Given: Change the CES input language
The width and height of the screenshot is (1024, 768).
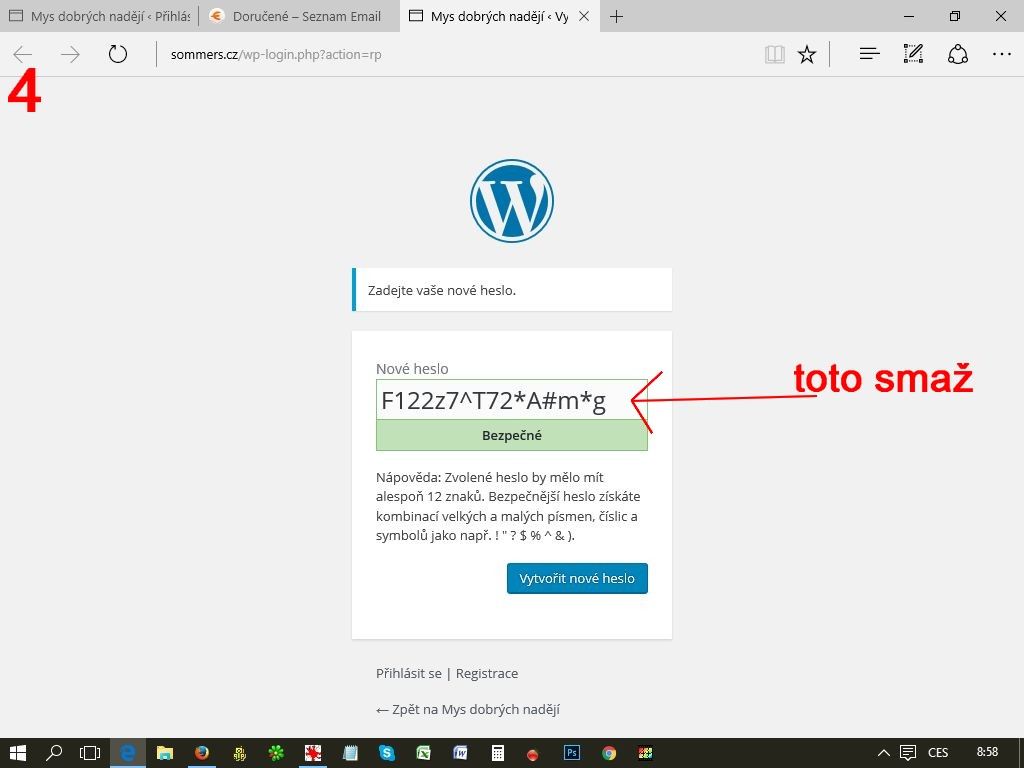Looking at the screenshot, I should (938, 753).
